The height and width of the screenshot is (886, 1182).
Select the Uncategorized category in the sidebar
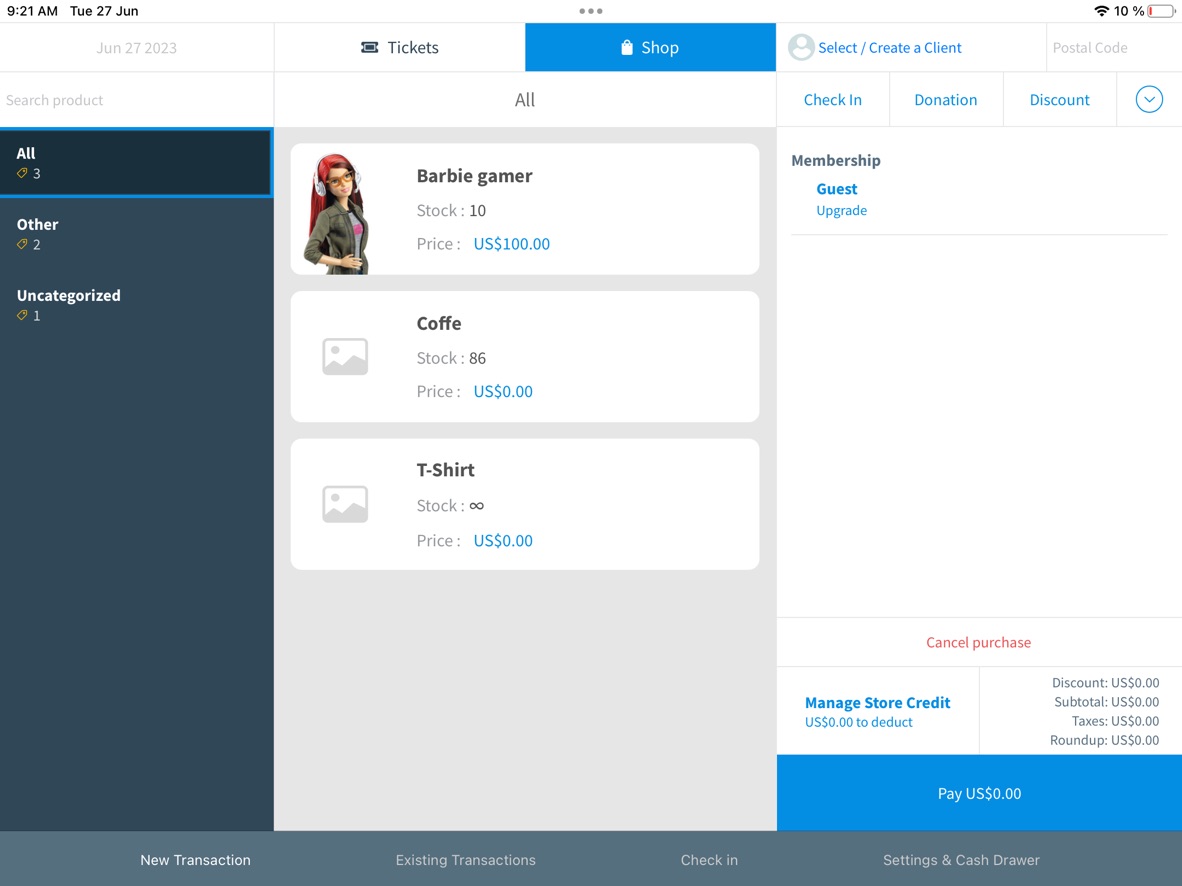[x=68, y=295]
